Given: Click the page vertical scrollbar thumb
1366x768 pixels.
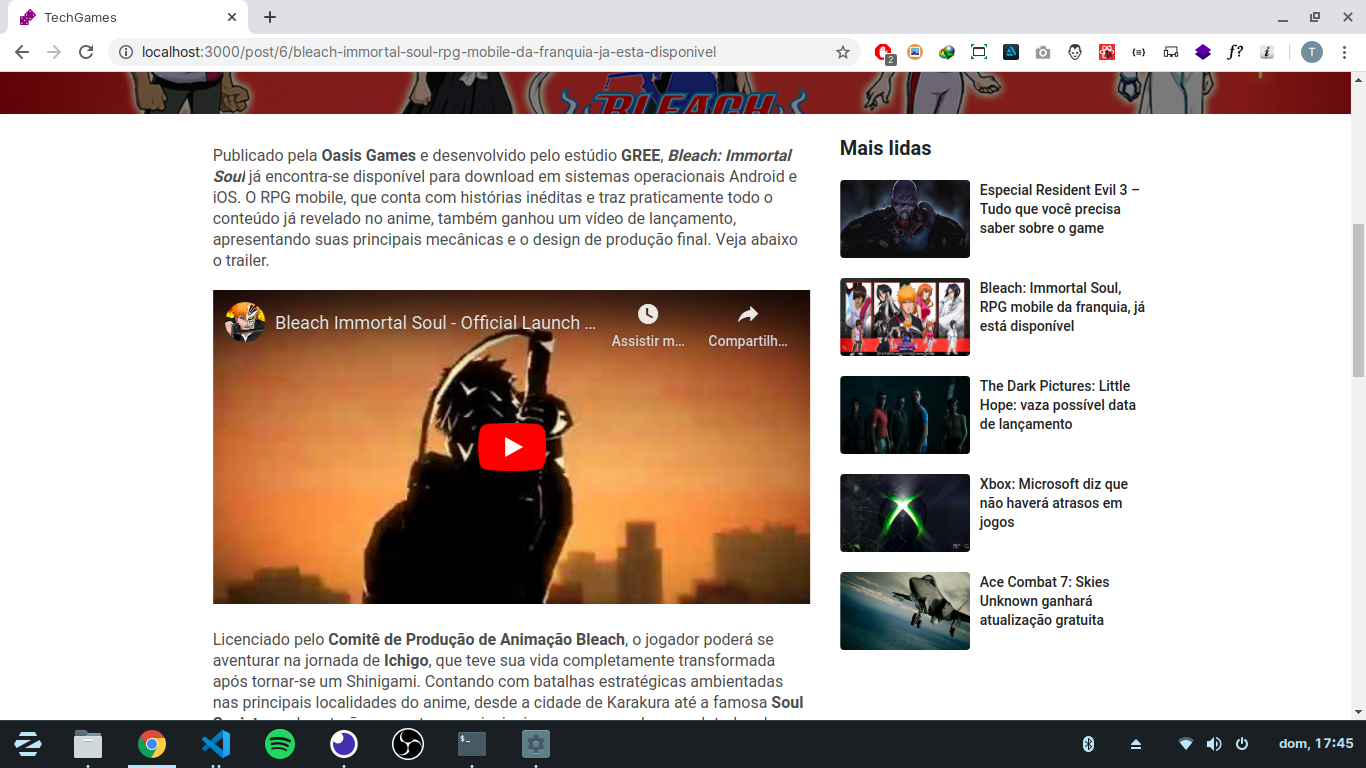Looking at the screenshot, I should [x=1358, y=300].
